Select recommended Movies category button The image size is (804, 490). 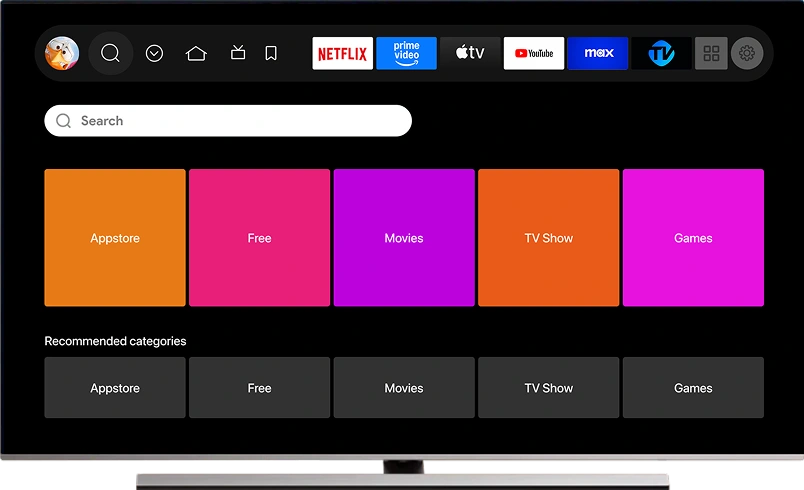[404, 388]
